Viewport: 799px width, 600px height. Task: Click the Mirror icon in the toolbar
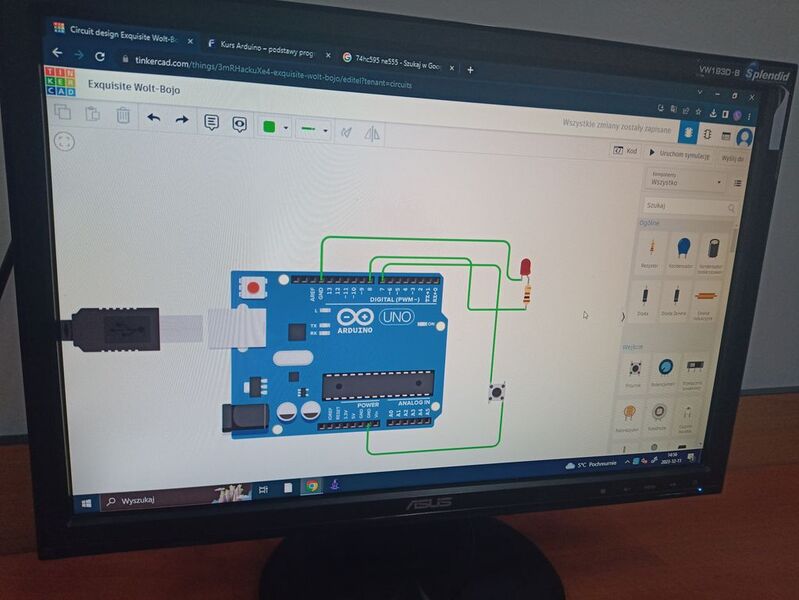tap(372, 134)
